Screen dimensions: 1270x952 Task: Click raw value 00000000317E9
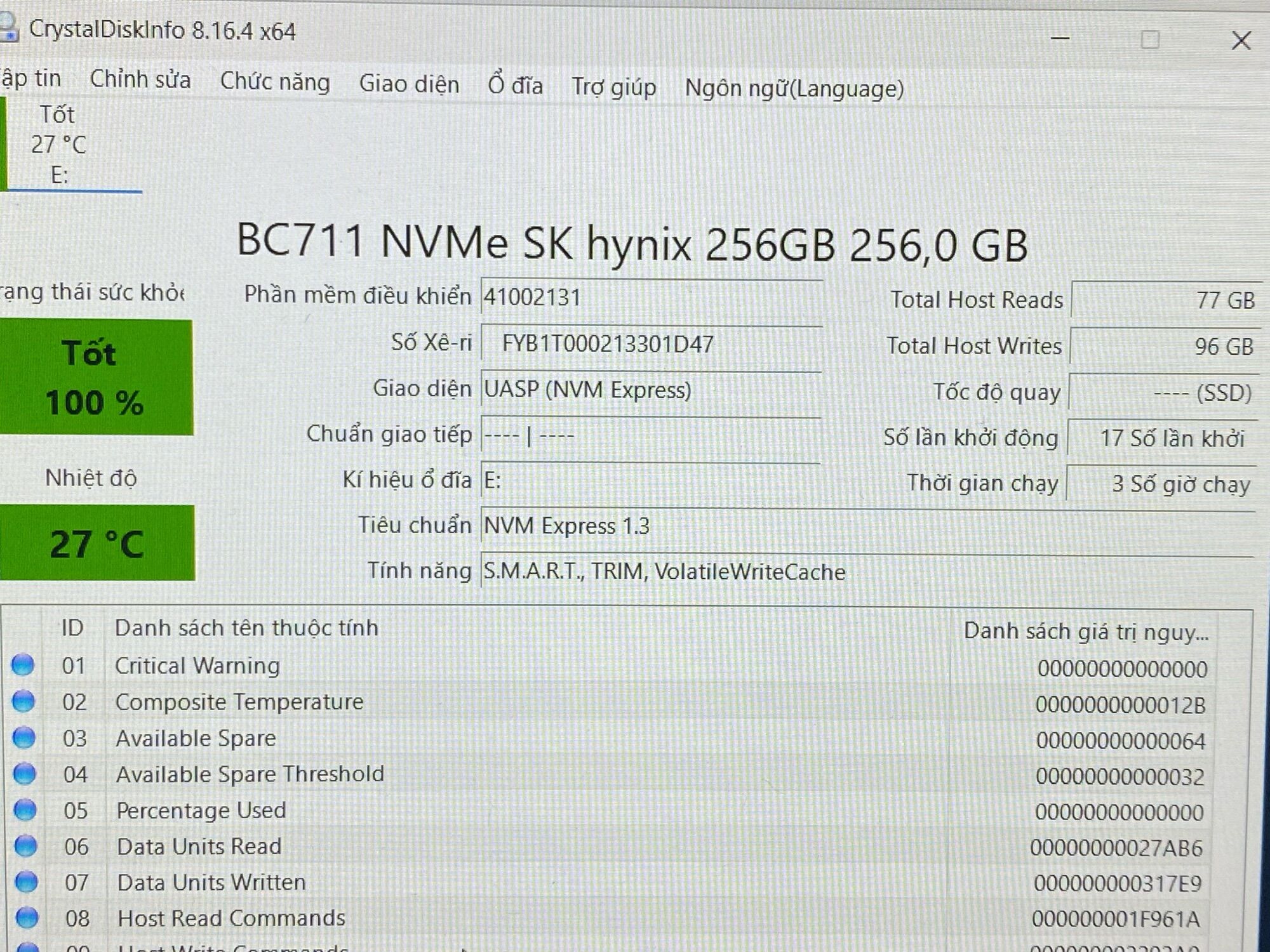click(x=1118, y=883)
